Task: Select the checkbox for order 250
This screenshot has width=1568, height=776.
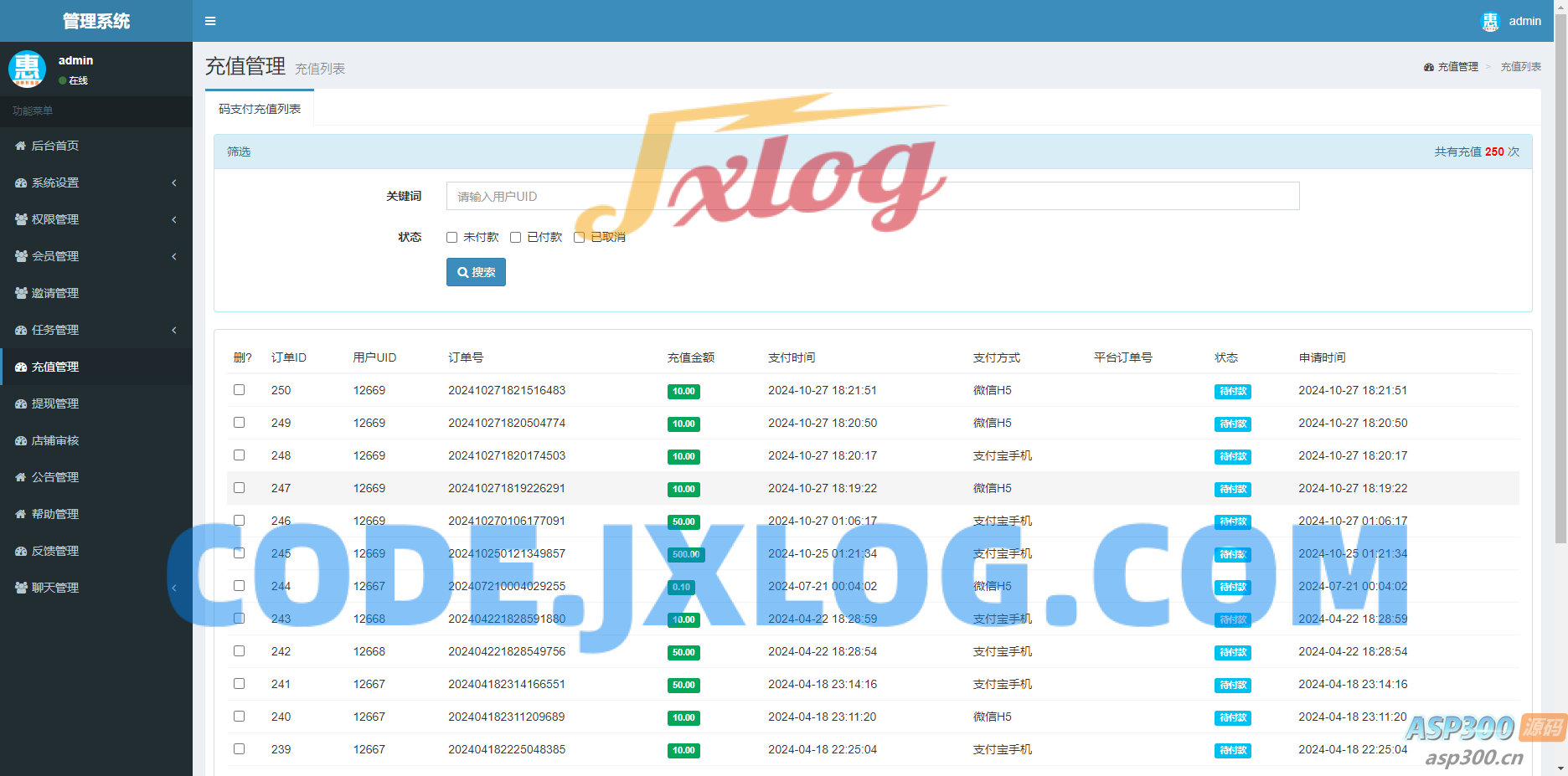Action: [x=240, y=390]
